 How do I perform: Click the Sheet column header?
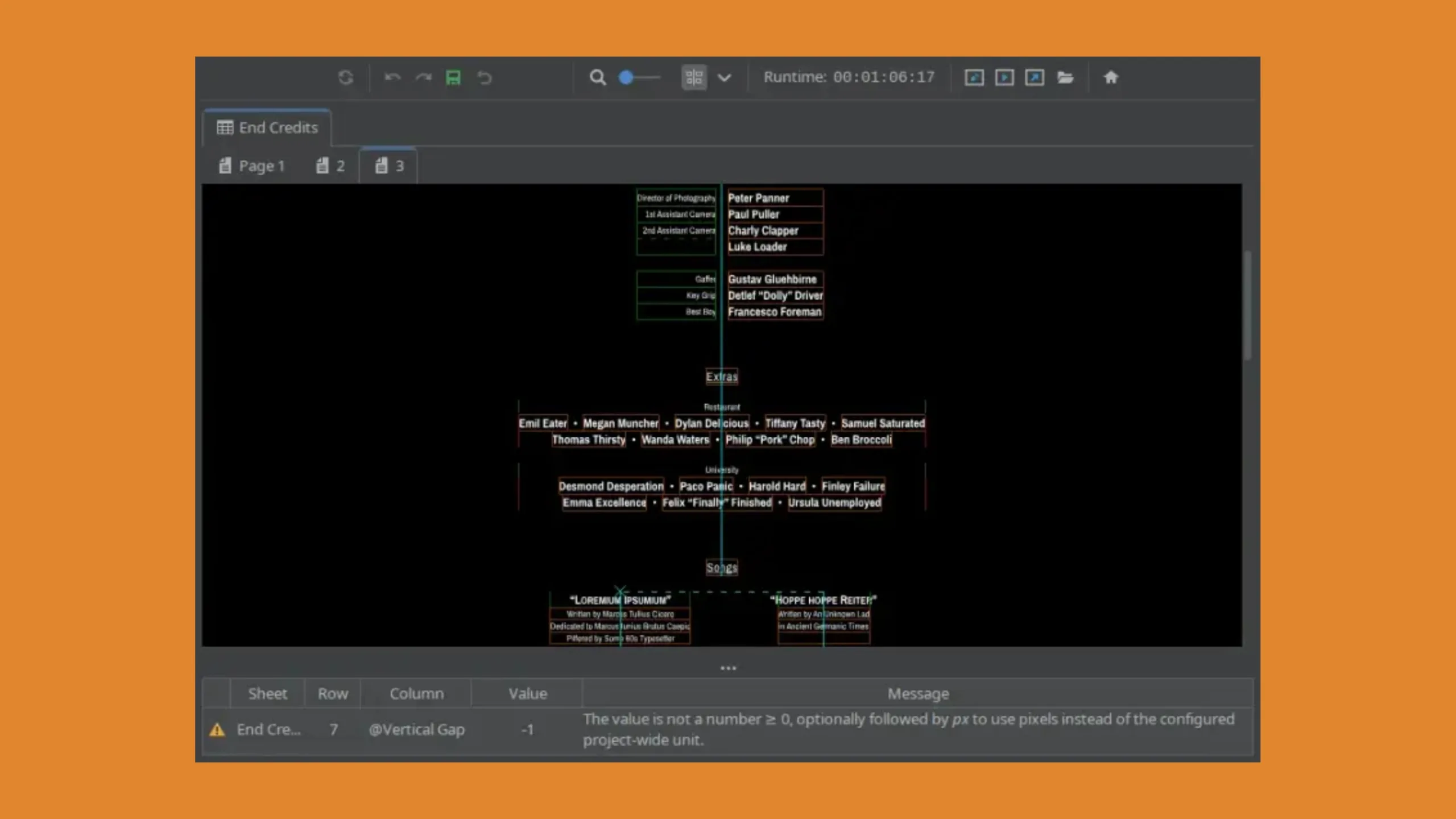click(267, 693)
